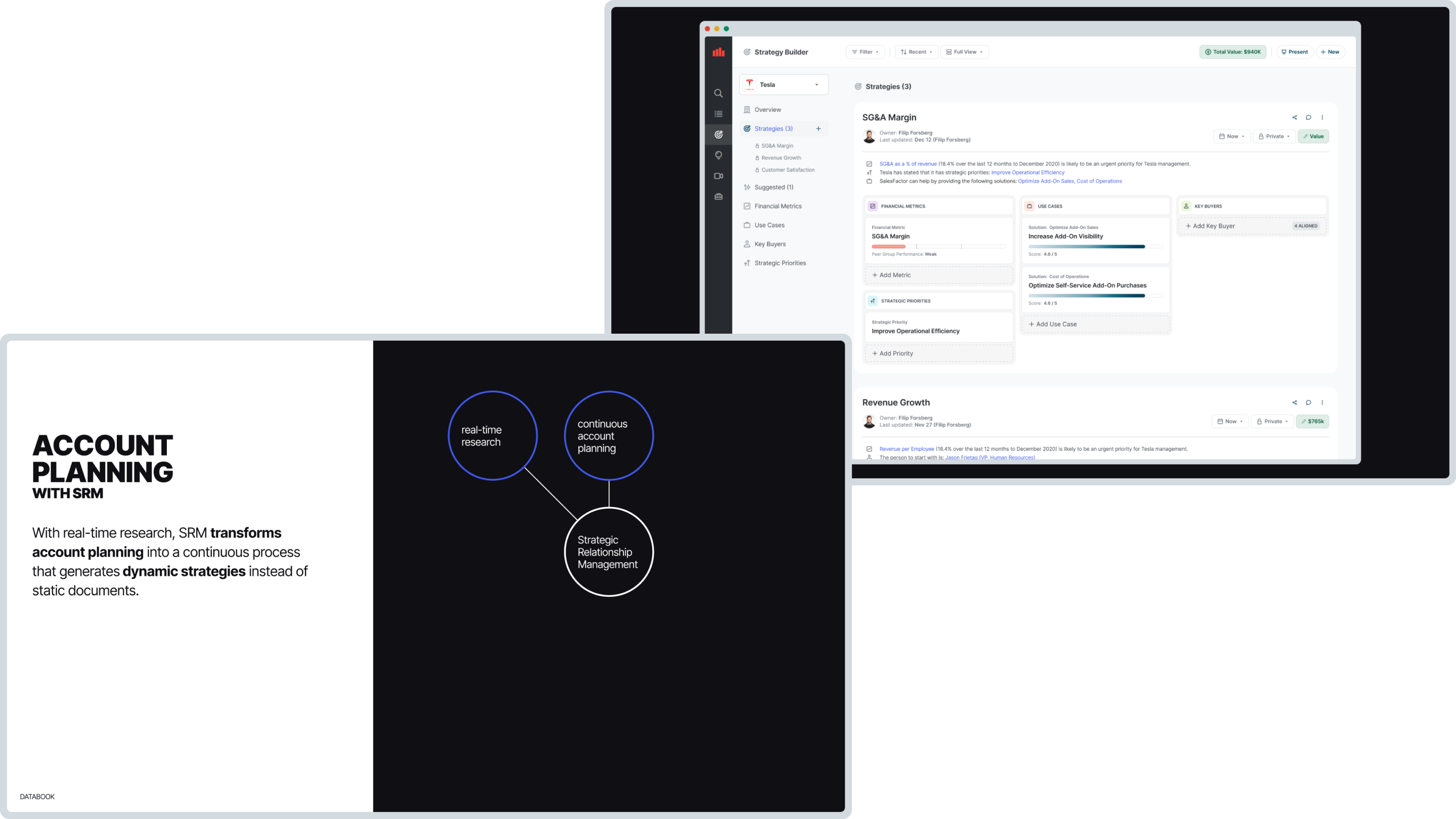Click the Value button on SG&A Margin

(1313, 136)
